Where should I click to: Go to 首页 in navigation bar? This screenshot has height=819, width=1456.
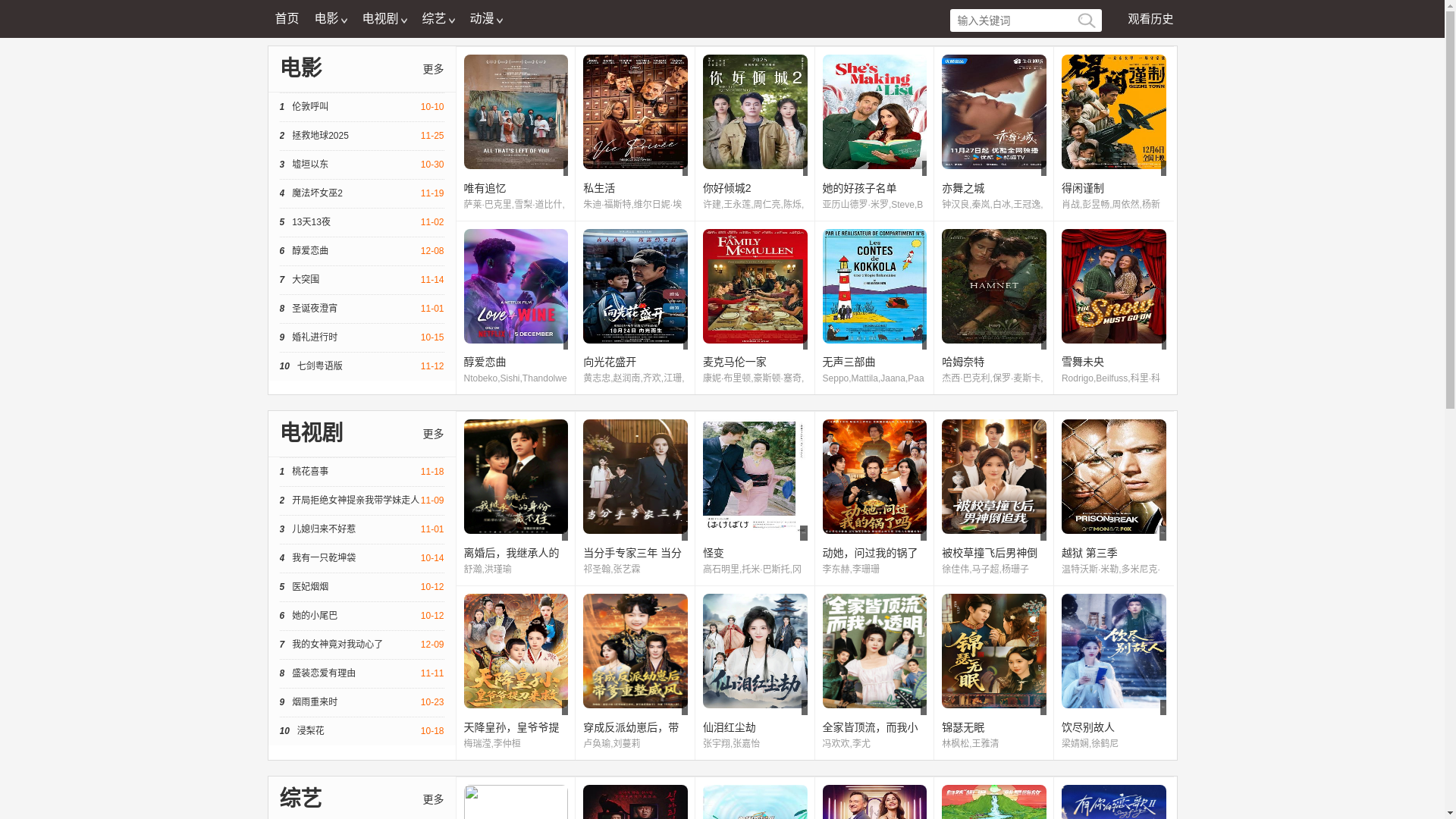[287, 19]
